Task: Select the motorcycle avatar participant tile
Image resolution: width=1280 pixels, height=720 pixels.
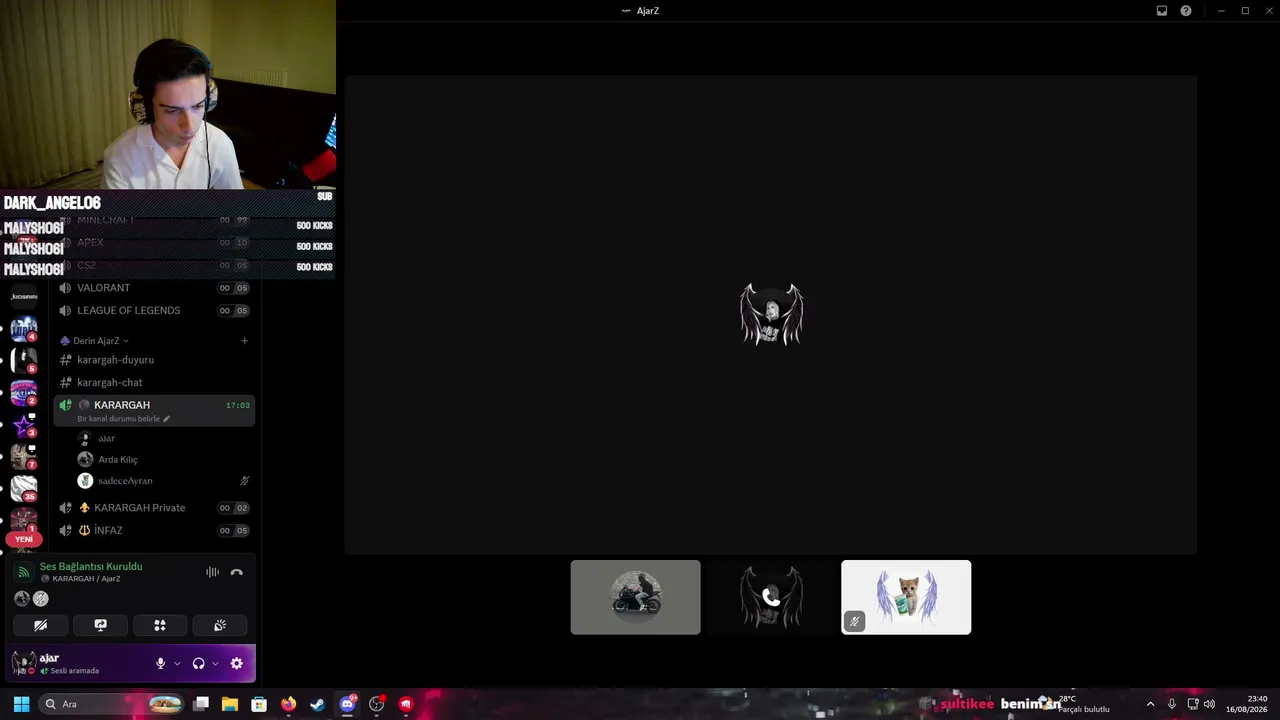Action: [636, 597]
